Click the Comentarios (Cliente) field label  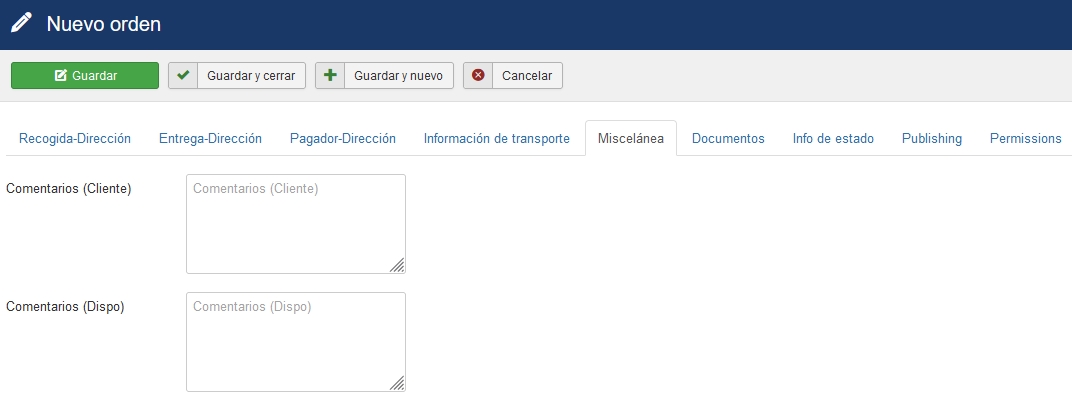click(68, 189)
